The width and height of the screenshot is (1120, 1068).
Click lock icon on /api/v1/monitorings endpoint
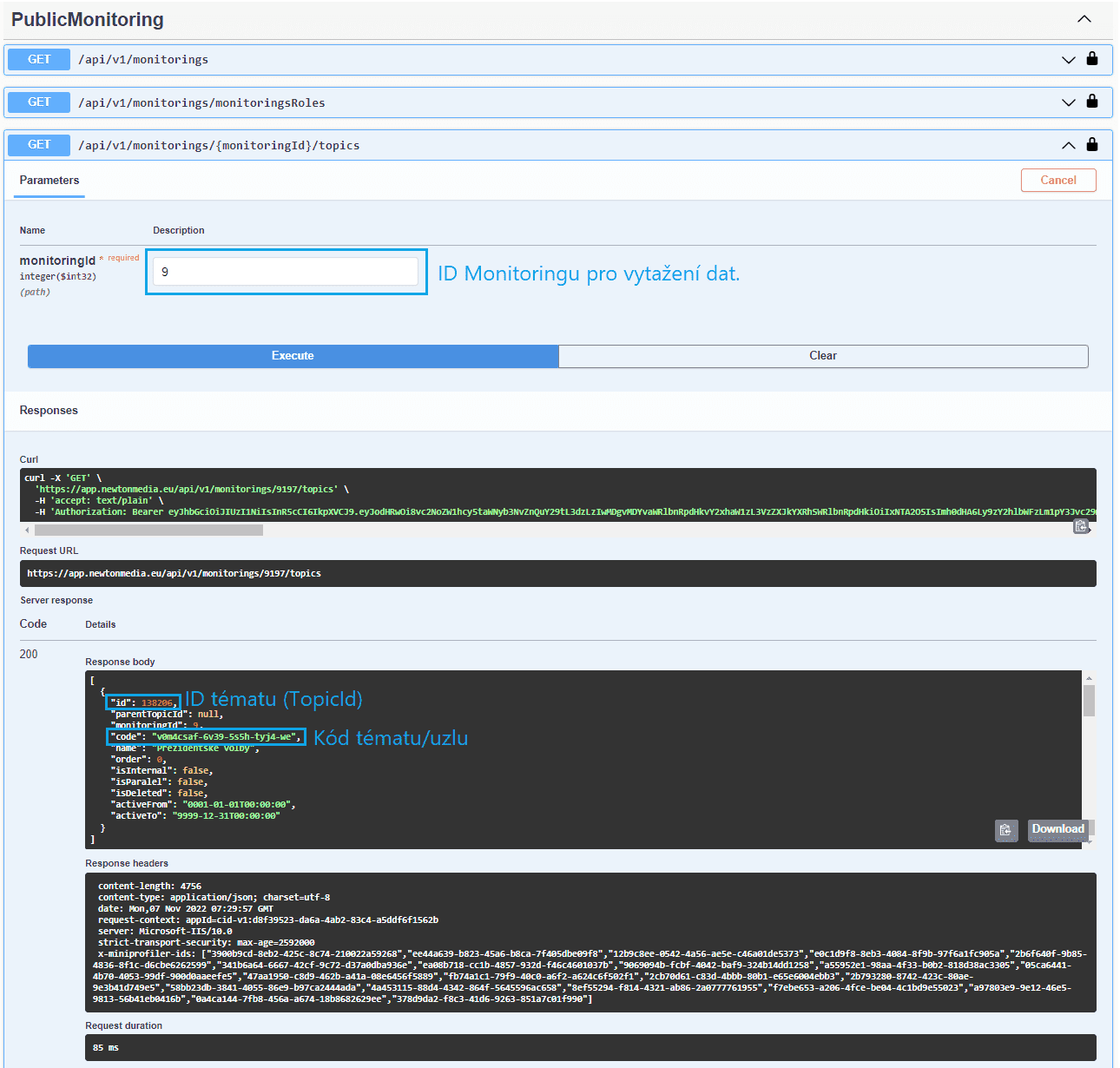[x=1092, y=59]
